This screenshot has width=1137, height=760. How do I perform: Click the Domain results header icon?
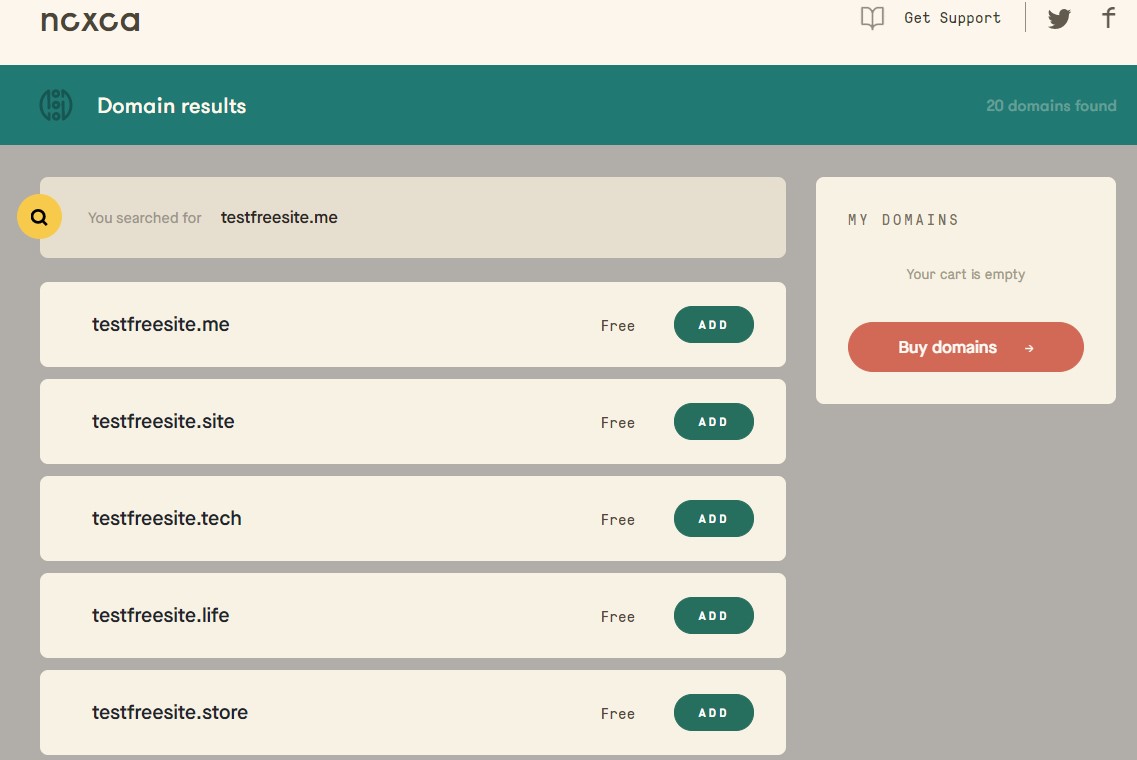pyautogui.click(x=56, y=105)
